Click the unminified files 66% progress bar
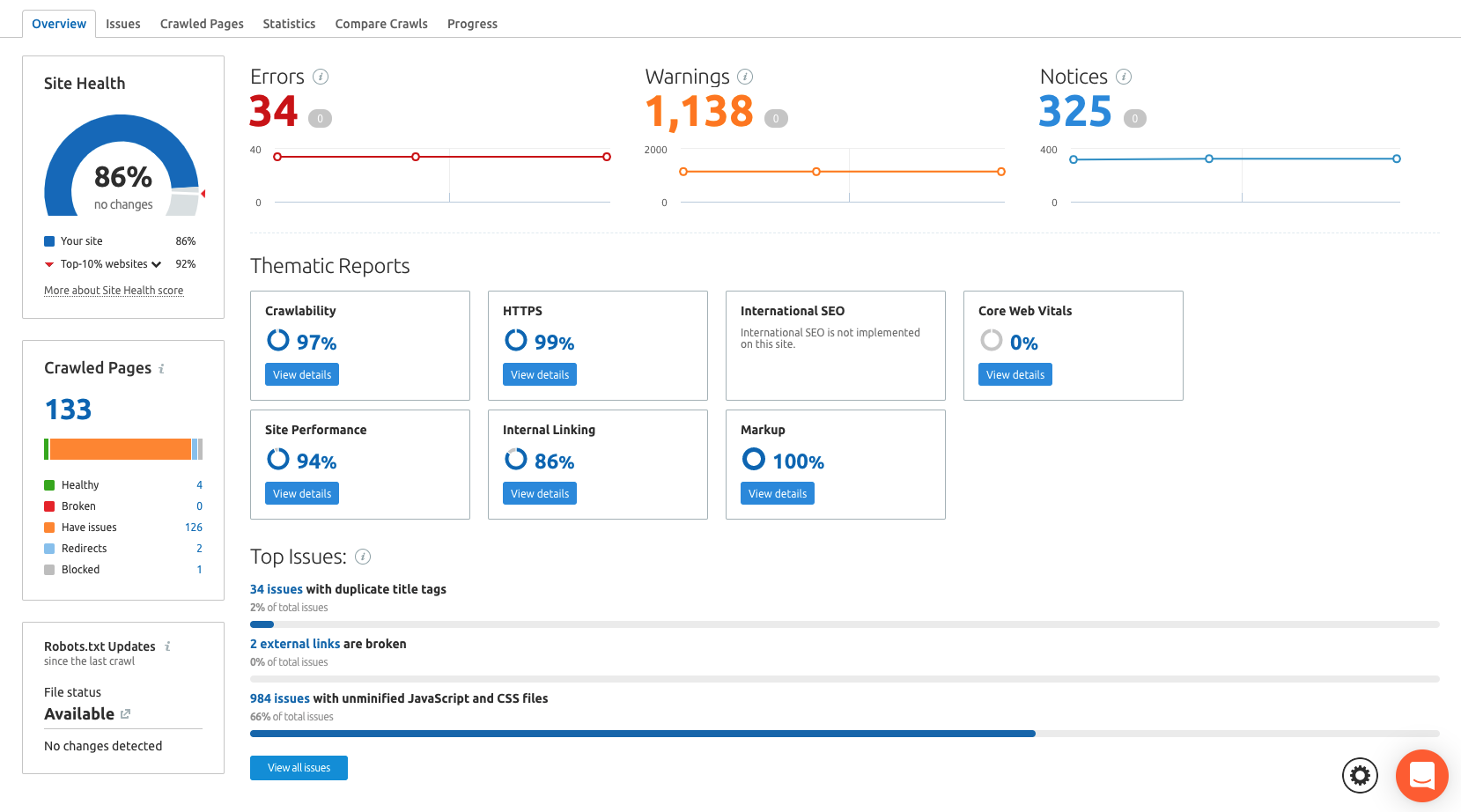The image size is (1461, 812). click(845, 734)
